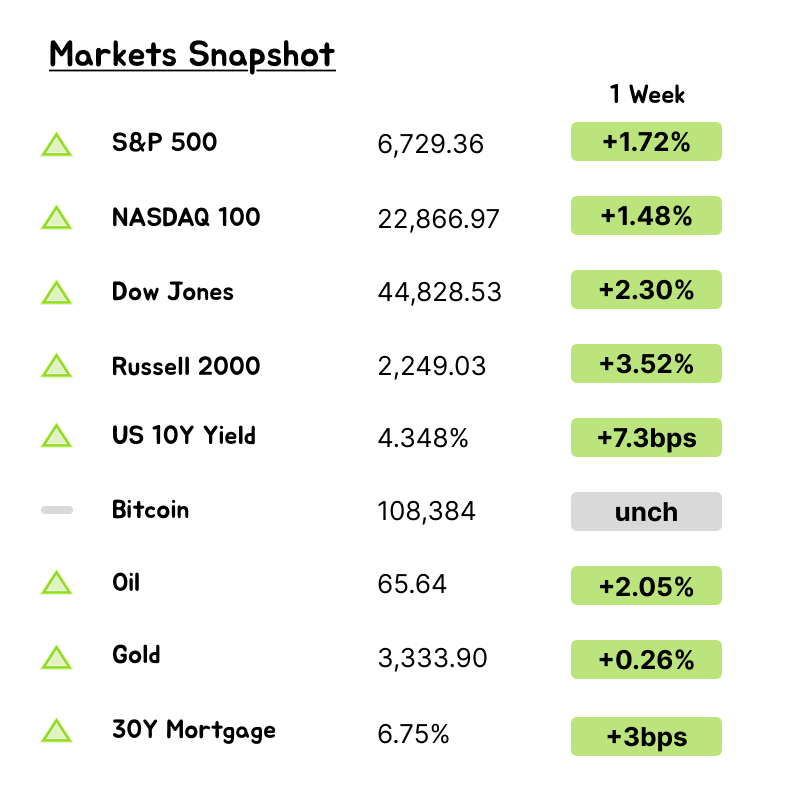The width and height of the screenshot is (795, 786).
Task: Open the Markets Snapshot heading link
Action: click(192, 55)
